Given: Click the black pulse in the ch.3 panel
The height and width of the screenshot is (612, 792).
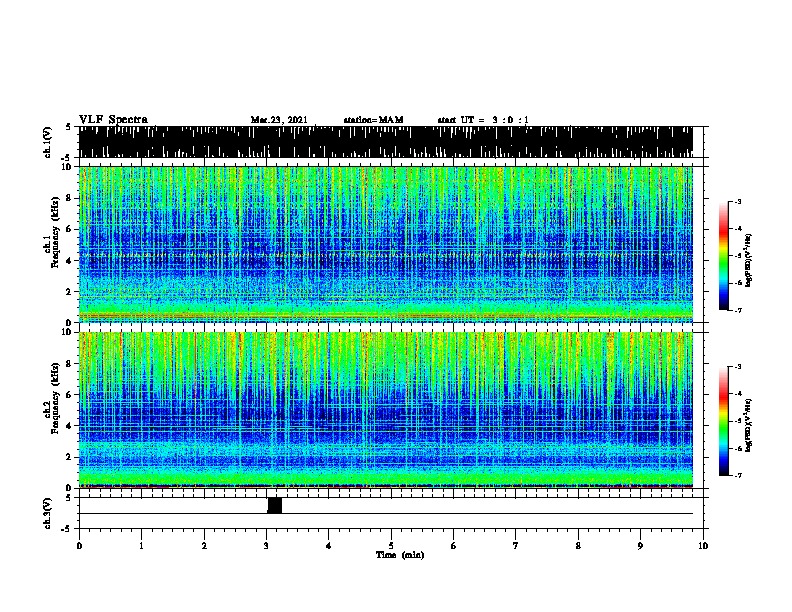Looking at the screenshot, I should (274, 505).
